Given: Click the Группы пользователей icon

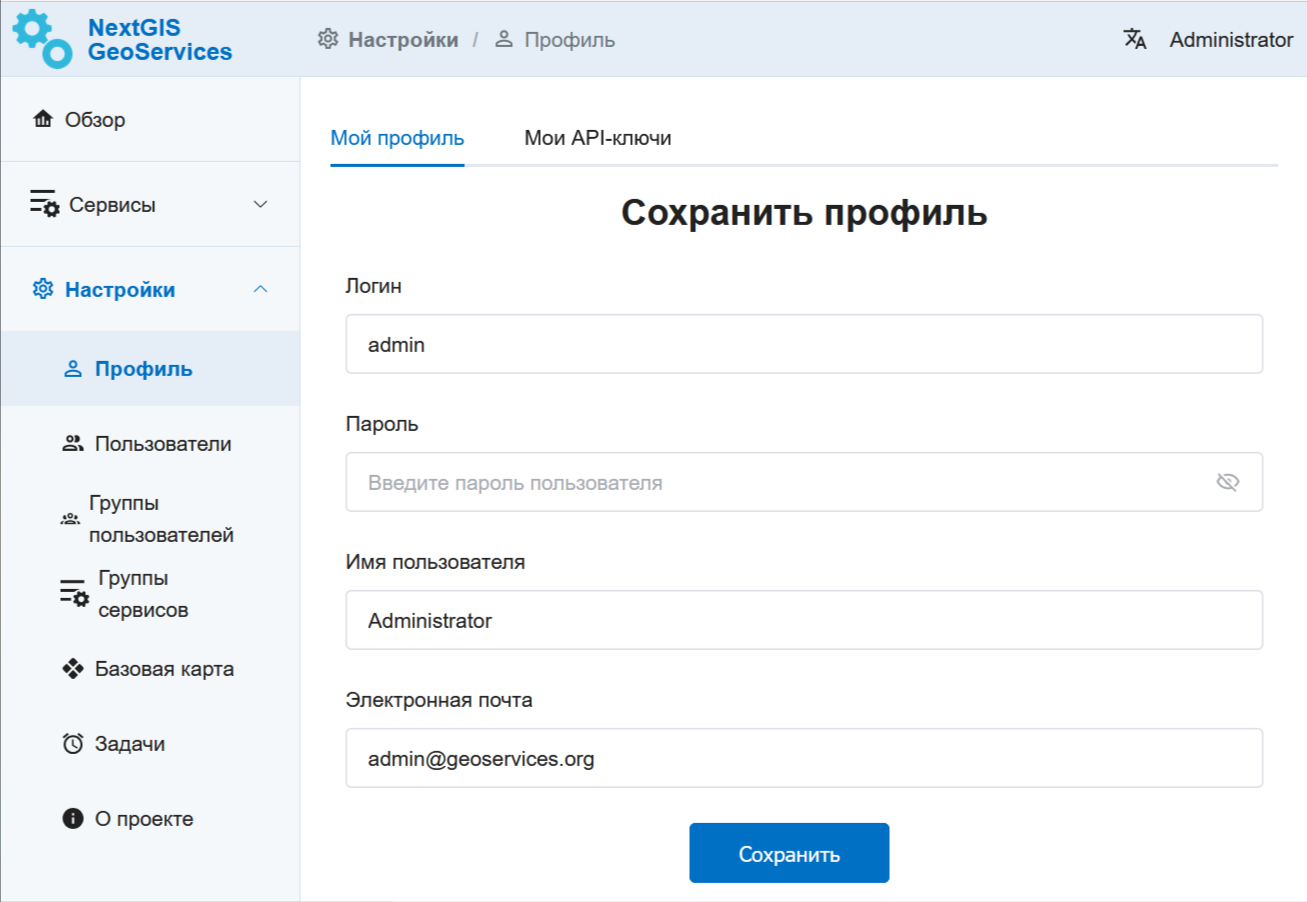Looking at the screenshot, I should pos(70,519).
